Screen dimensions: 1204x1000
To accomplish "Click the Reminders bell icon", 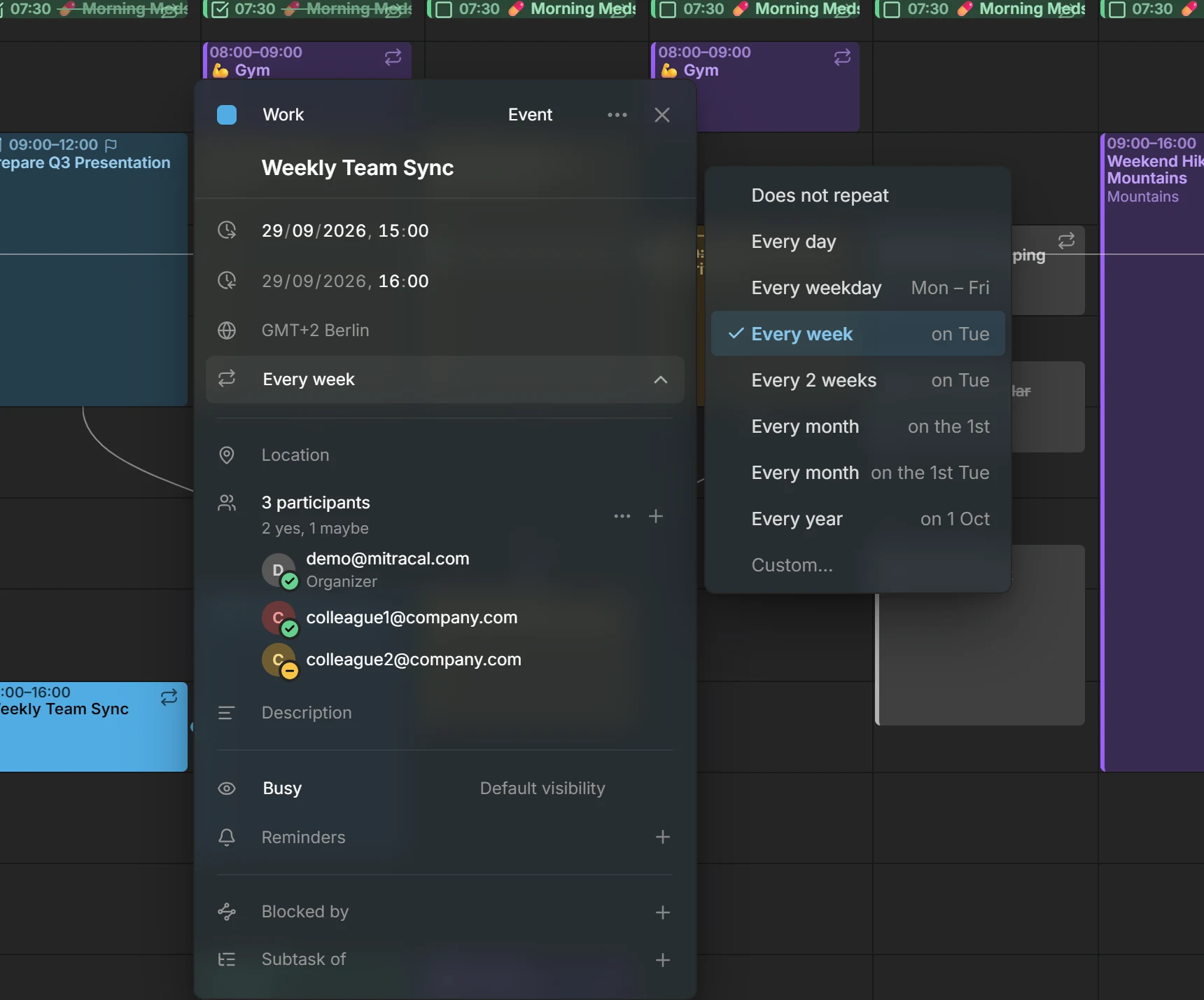I will click(x=227, y=838).
